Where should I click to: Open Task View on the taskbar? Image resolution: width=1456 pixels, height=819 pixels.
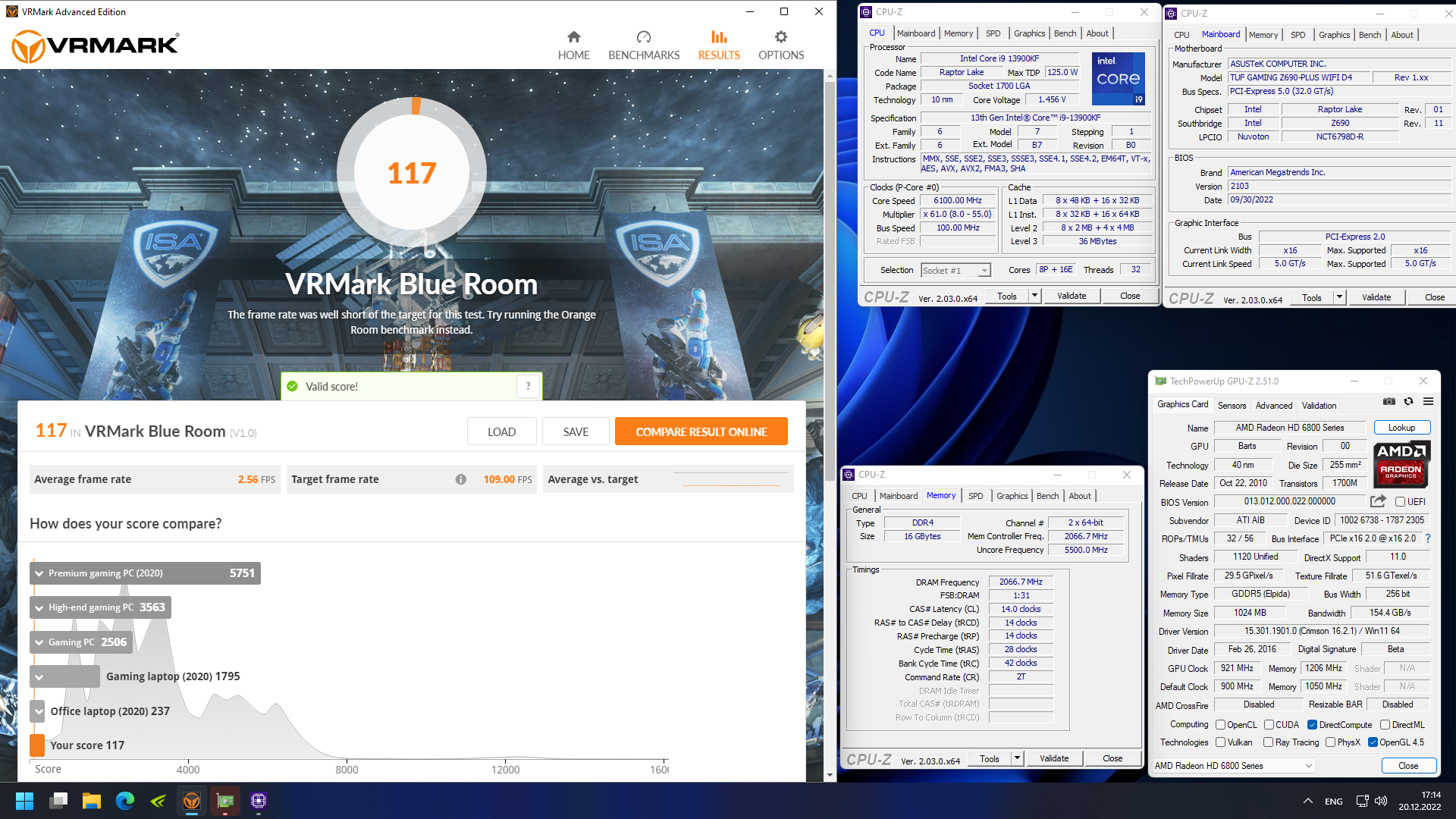click(58, 801)
